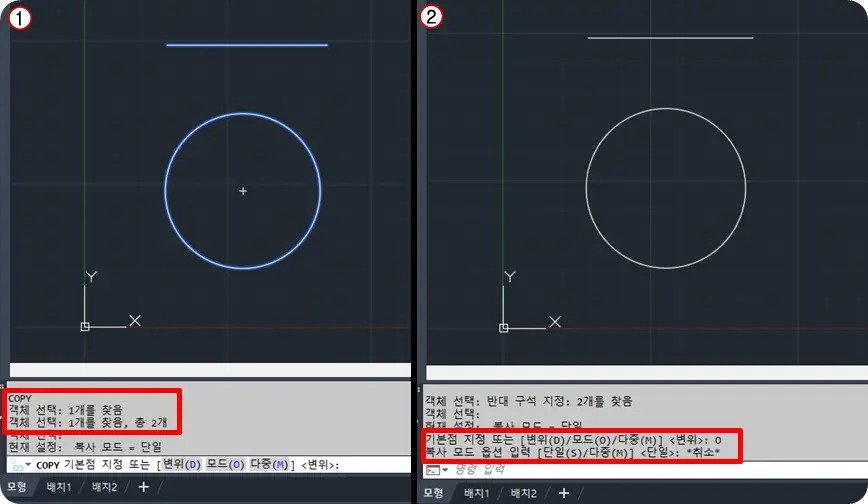868x504 pixels.
Task: Select the highlighted blue line in left drawing
Action: coord(247,45)
